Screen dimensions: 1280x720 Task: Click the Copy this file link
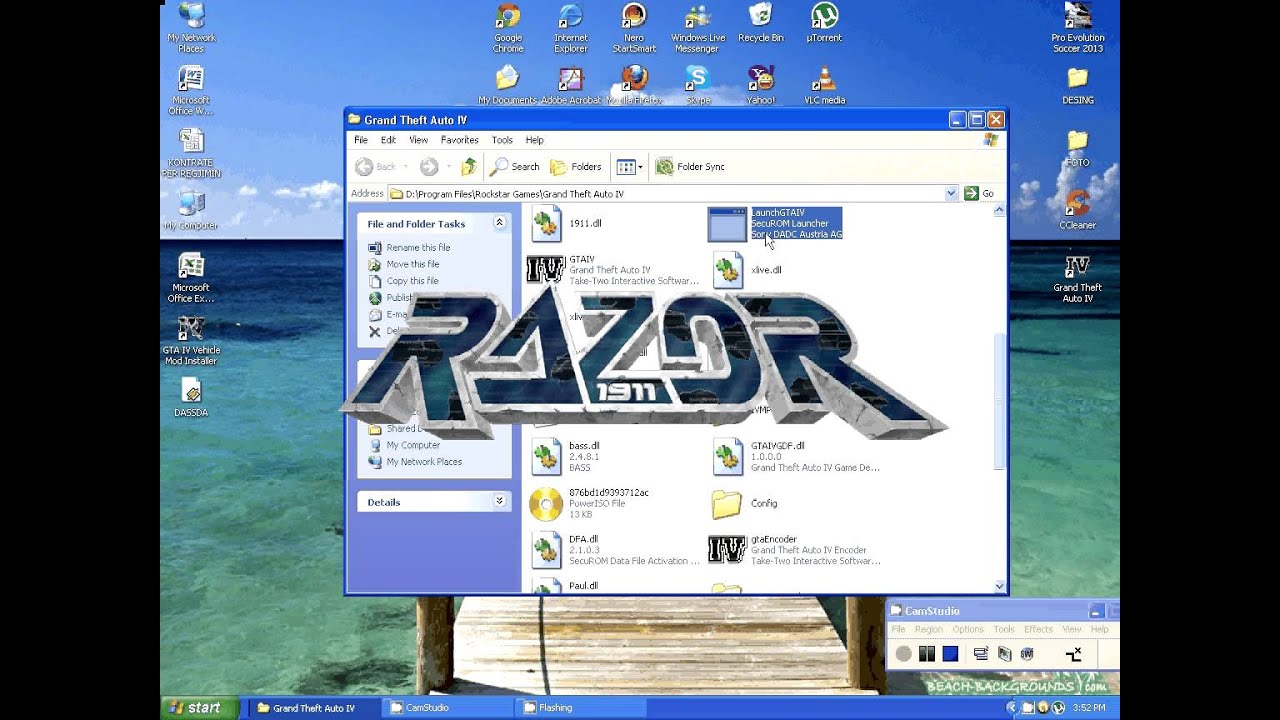pos(413,281)
